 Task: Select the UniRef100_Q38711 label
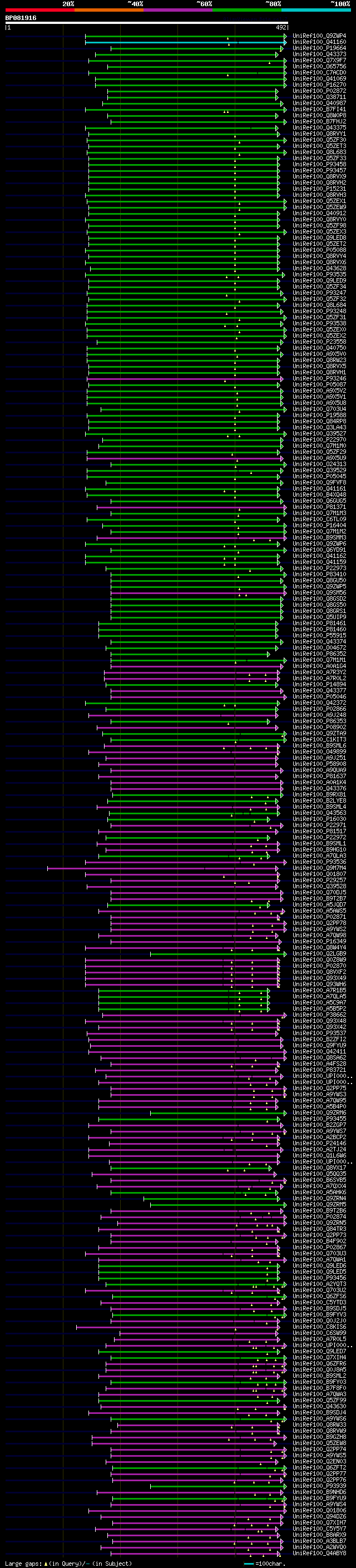[319, 97]
